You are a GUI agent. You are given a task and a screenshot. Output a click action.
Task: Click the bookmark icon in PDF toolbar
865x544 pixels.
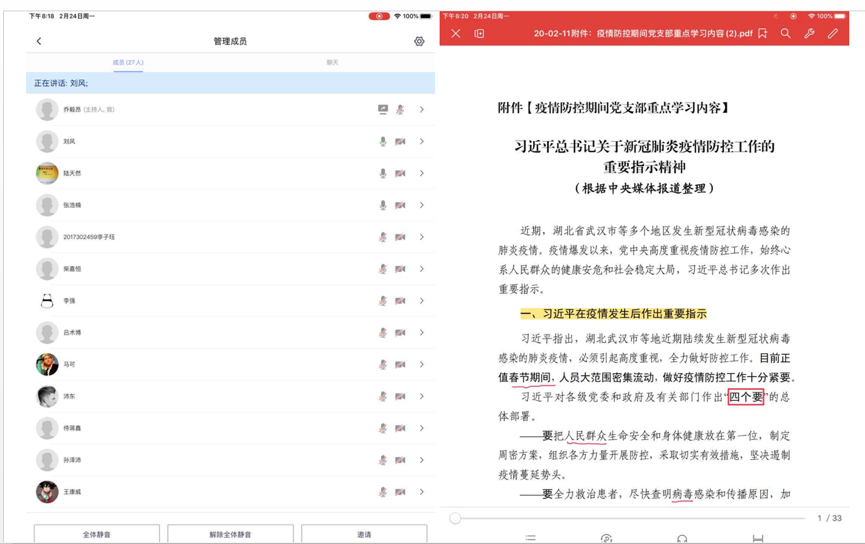click(763, 33)
